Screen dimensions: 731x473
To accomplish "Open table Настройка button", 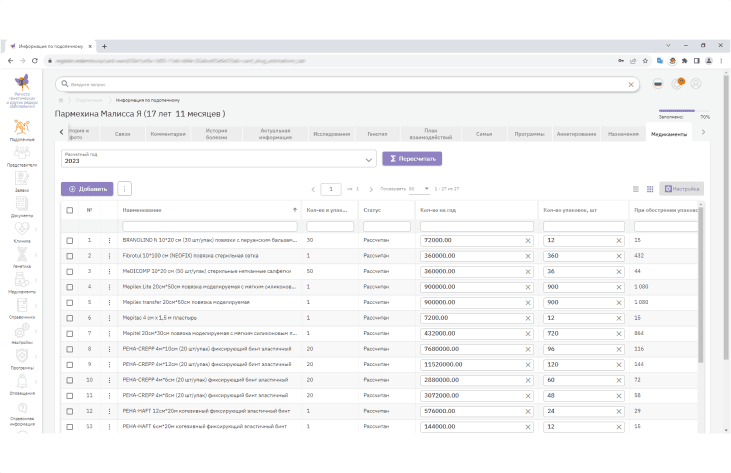I will tap(682, 189).
